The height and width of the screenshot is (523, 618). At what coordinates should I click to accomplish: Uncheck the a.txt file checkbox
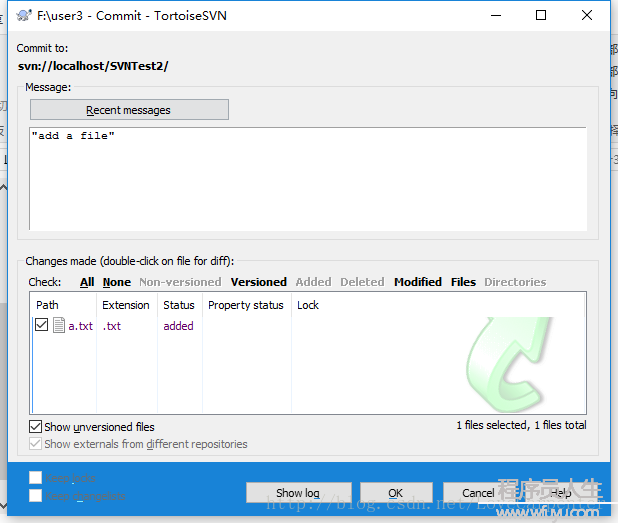coord(41,325)
